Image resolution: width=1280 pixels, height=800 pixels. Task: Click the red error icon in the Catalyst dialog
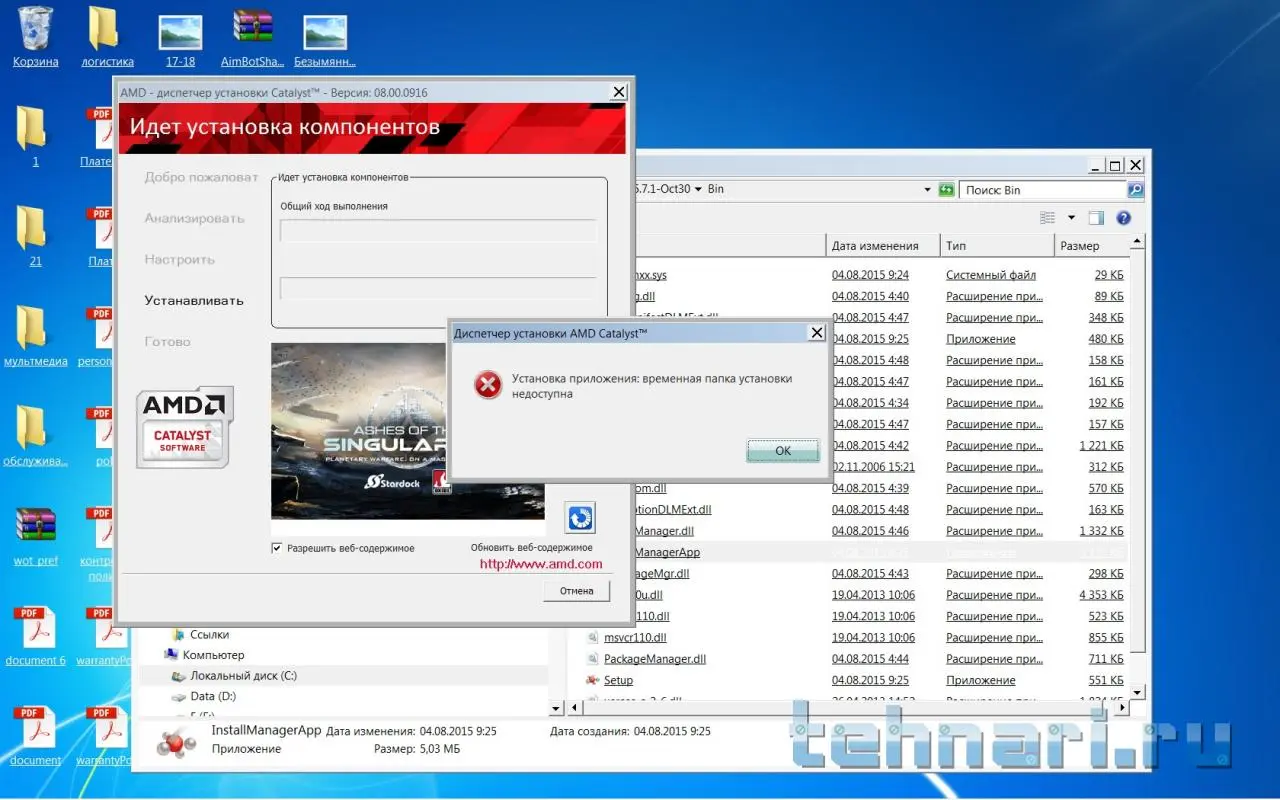point(488,385)
